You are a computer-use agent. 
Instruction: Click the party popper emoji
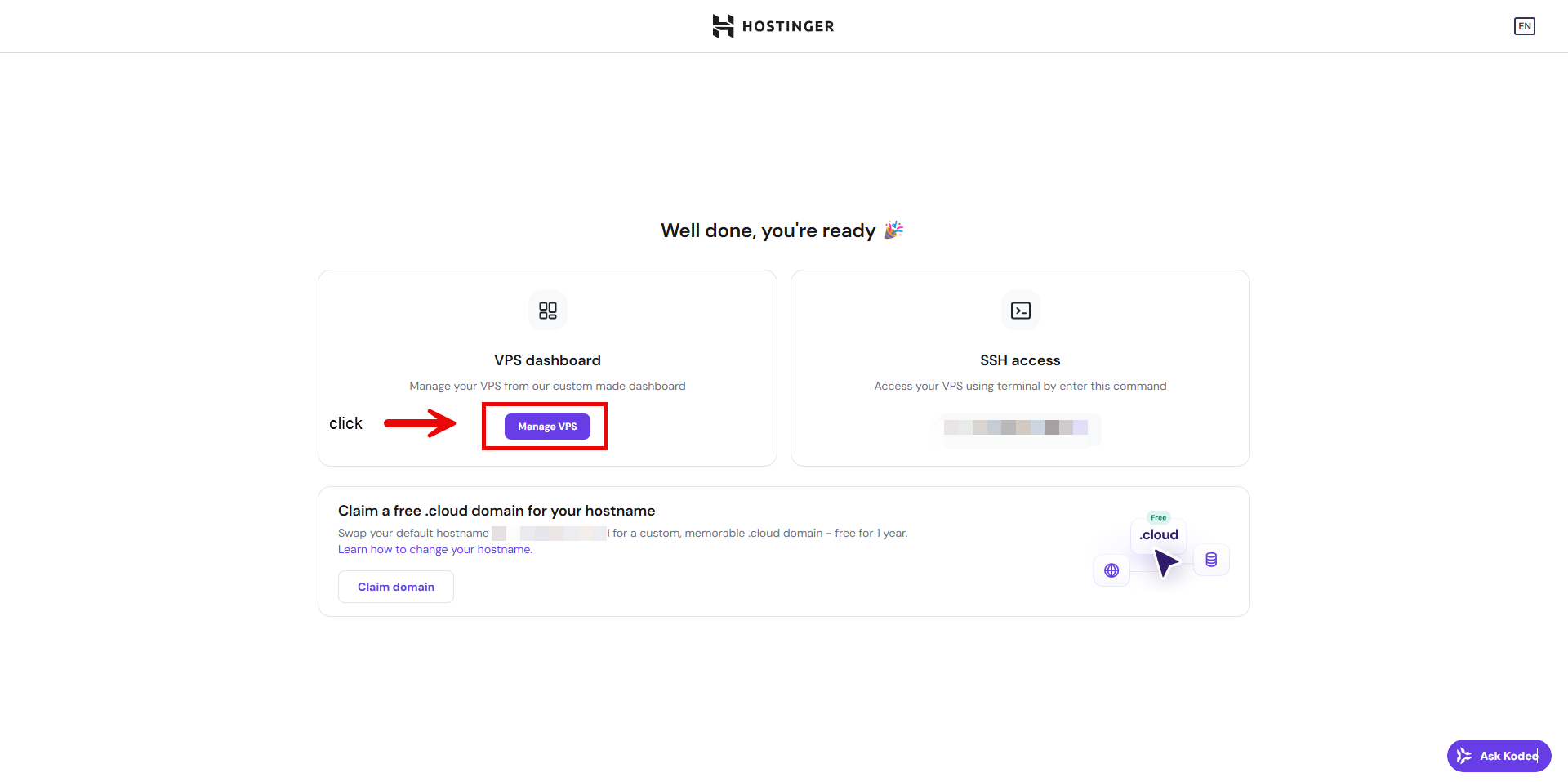pos(894,230)
